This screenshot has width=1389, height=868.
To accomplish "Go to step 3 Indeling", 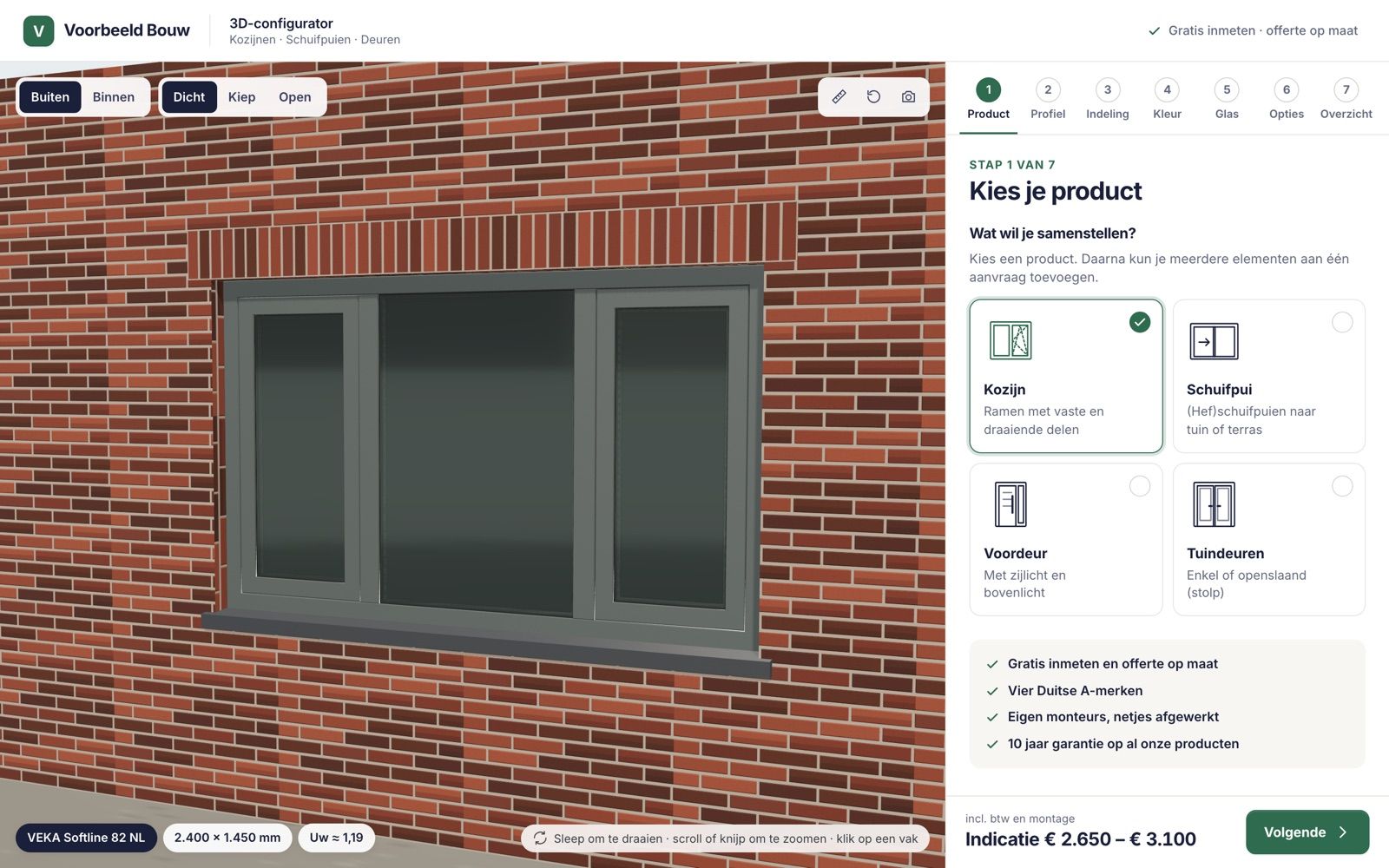I will (x=1108, y=101).
